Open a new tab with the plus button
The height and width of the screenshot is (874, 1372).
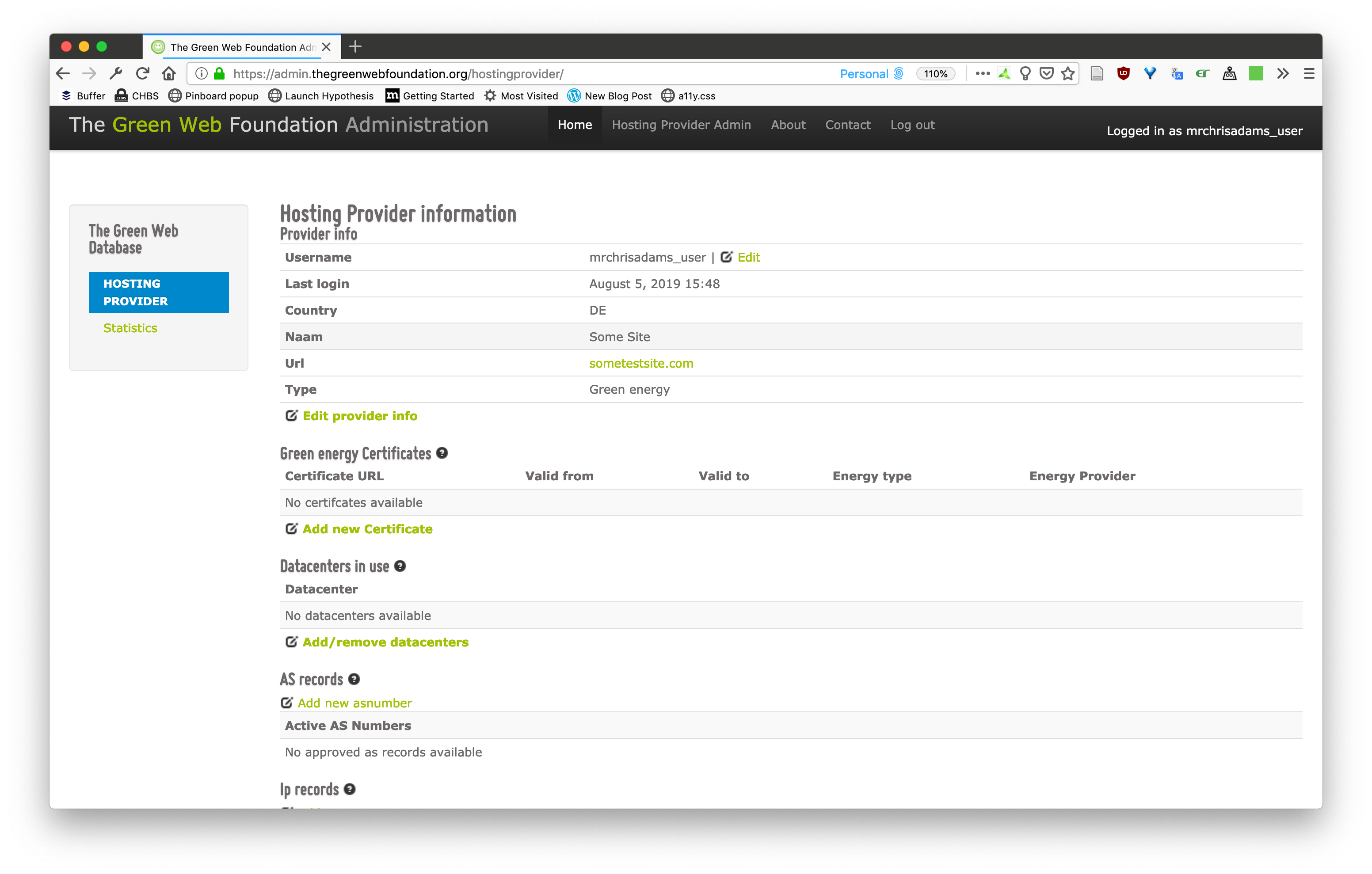coord(355,47)
